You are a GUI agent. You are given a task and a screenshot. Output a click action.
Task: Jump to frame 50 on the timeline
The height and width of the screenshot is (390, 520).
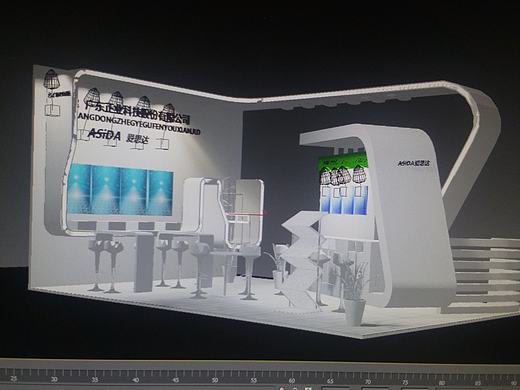215,380
